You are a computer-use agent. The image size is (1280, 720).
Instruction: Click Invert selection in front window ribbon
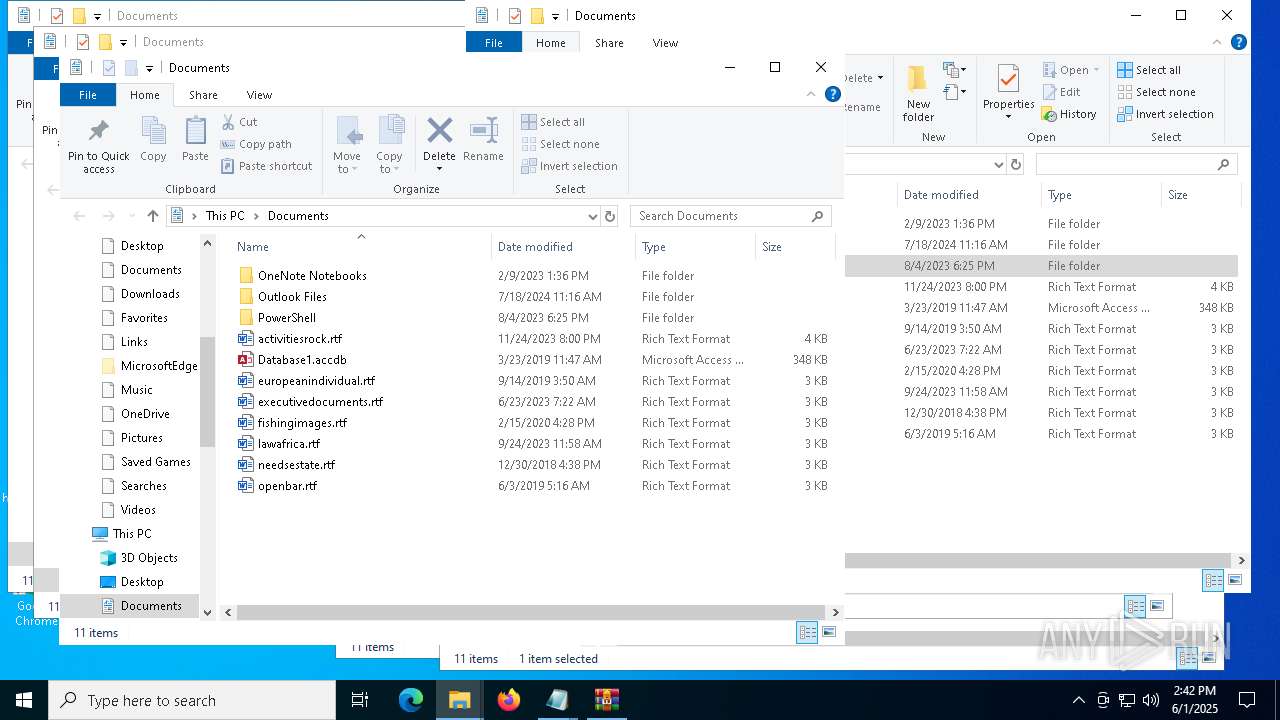(569, 166)
